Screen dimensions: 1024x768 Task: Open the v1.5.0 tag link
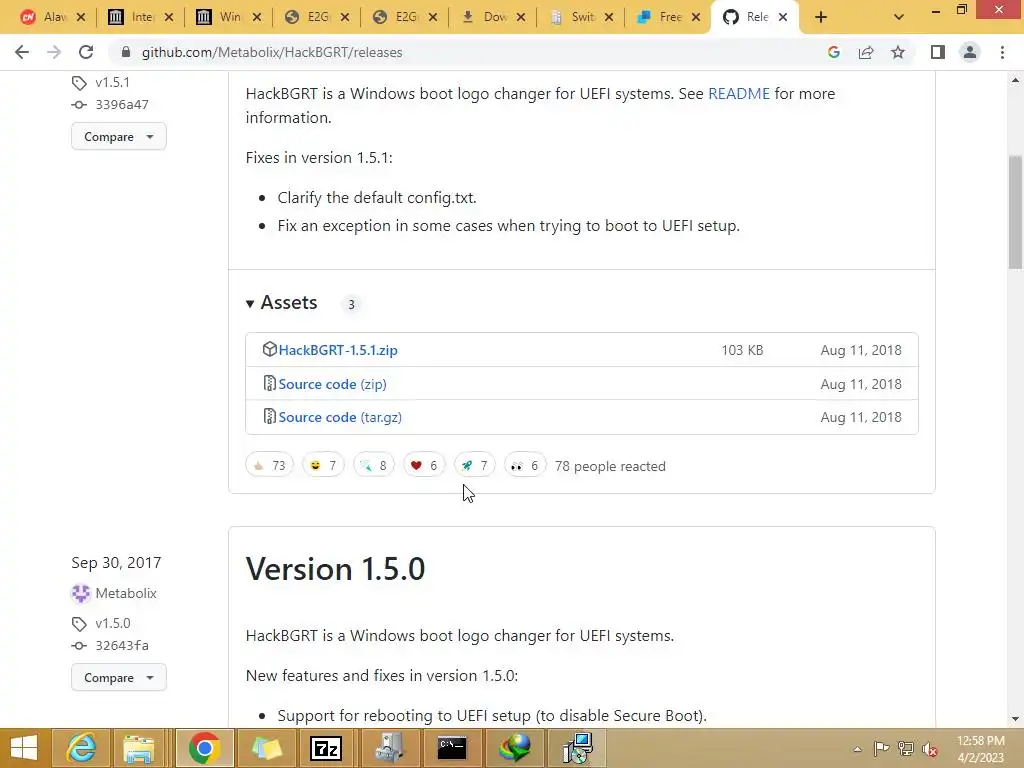coord(113,624)
